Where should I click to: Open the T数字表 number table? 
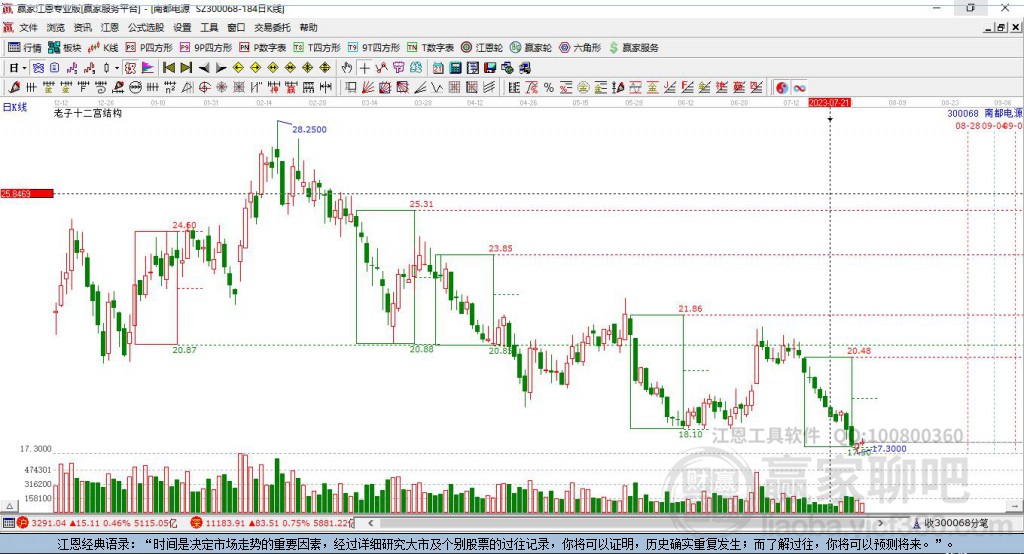point(430,48)
